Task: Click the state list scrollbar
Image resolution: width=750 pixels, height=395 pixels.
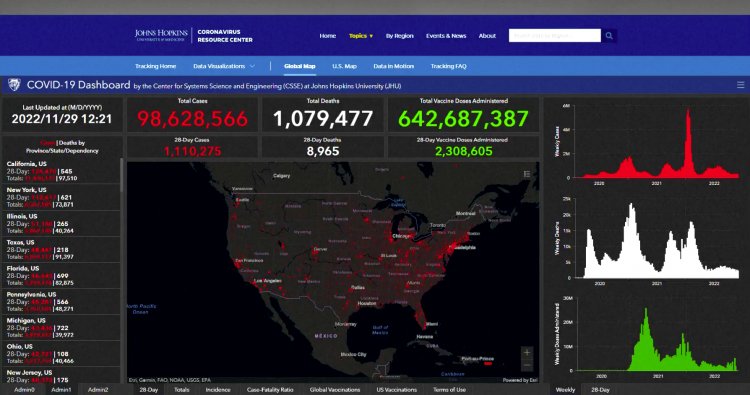Action: pos(121,176)
